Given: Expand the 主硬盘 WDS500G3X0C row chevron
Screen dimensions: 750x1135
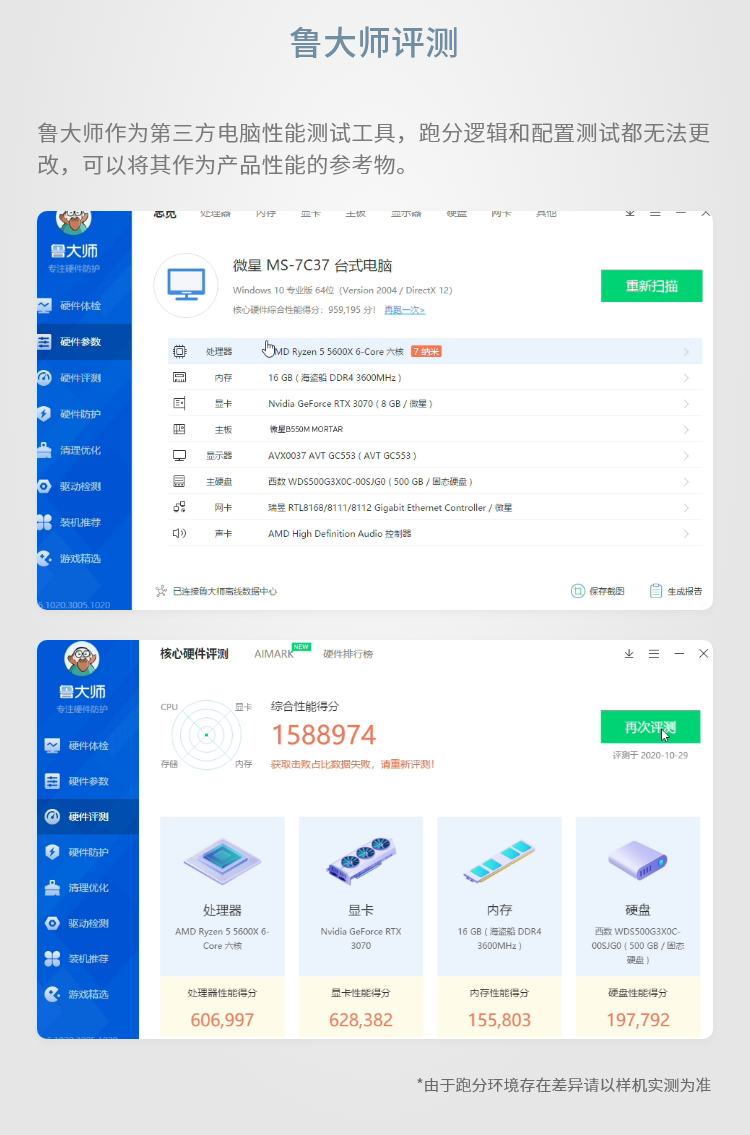Looking at the screenshot, I should click(x=686, y=482).
